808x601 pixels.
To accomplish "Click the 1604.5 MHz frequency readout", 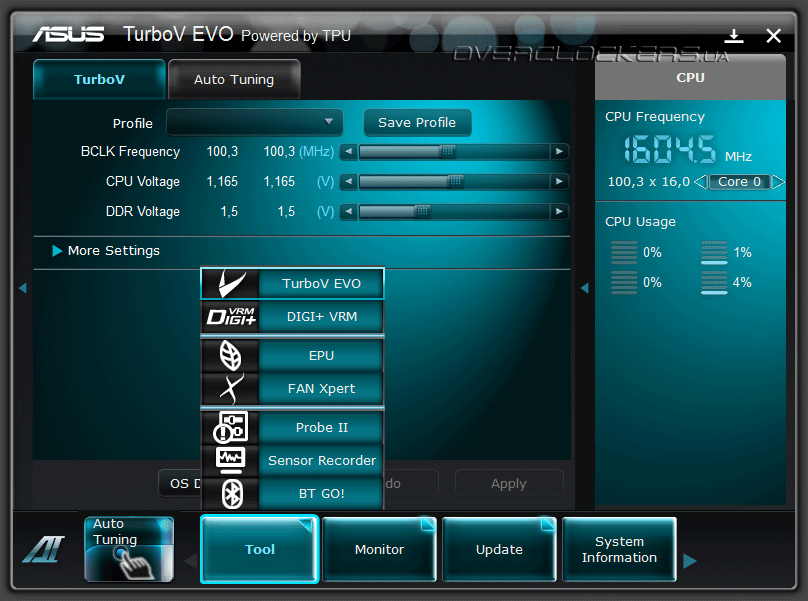I will click(669, 149).
